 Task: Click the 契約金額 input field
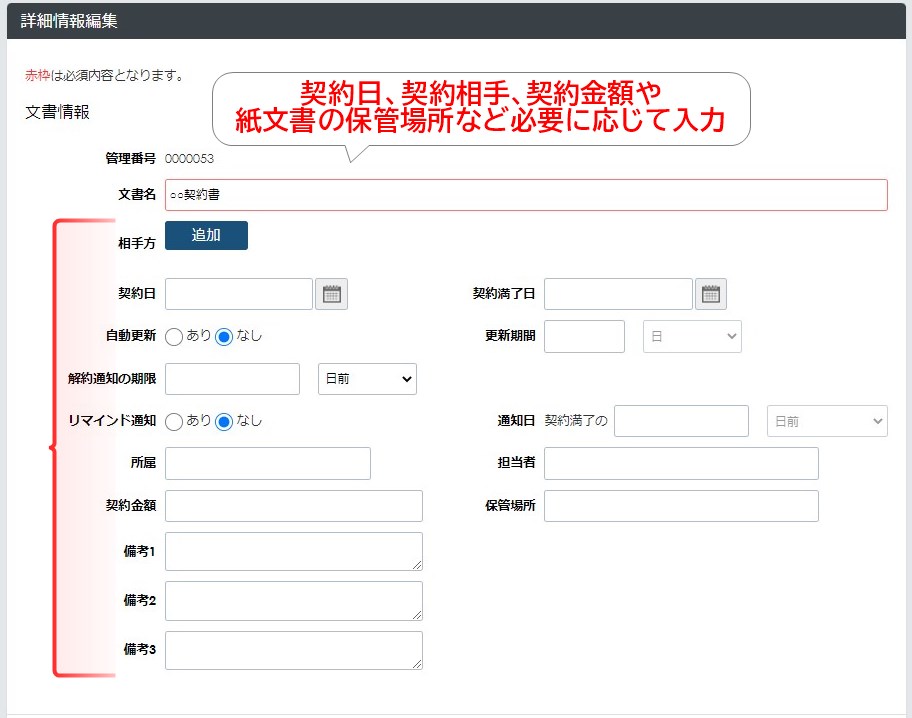(294, 506)
